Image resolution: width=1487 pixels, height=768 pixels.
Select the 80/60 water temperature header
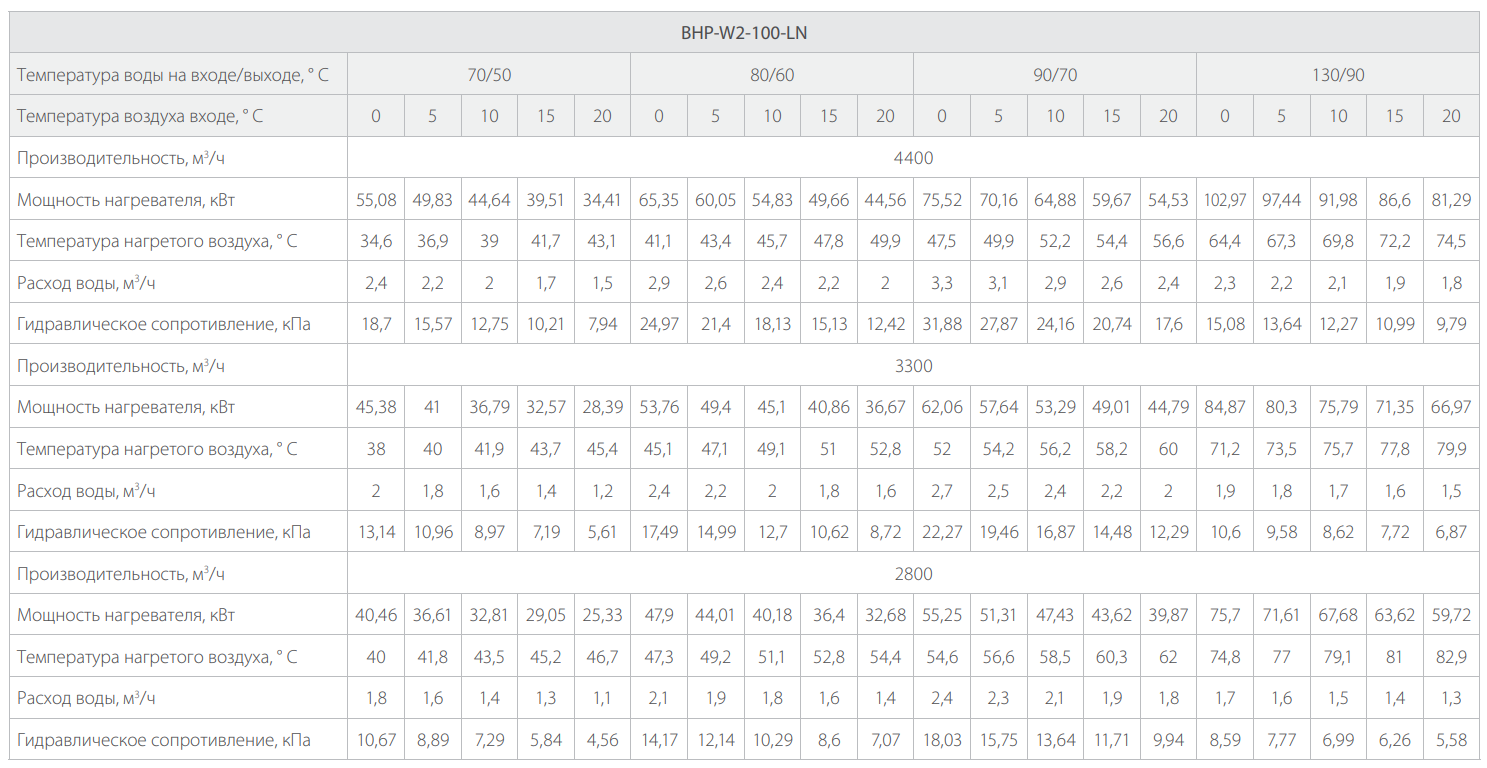772,75
